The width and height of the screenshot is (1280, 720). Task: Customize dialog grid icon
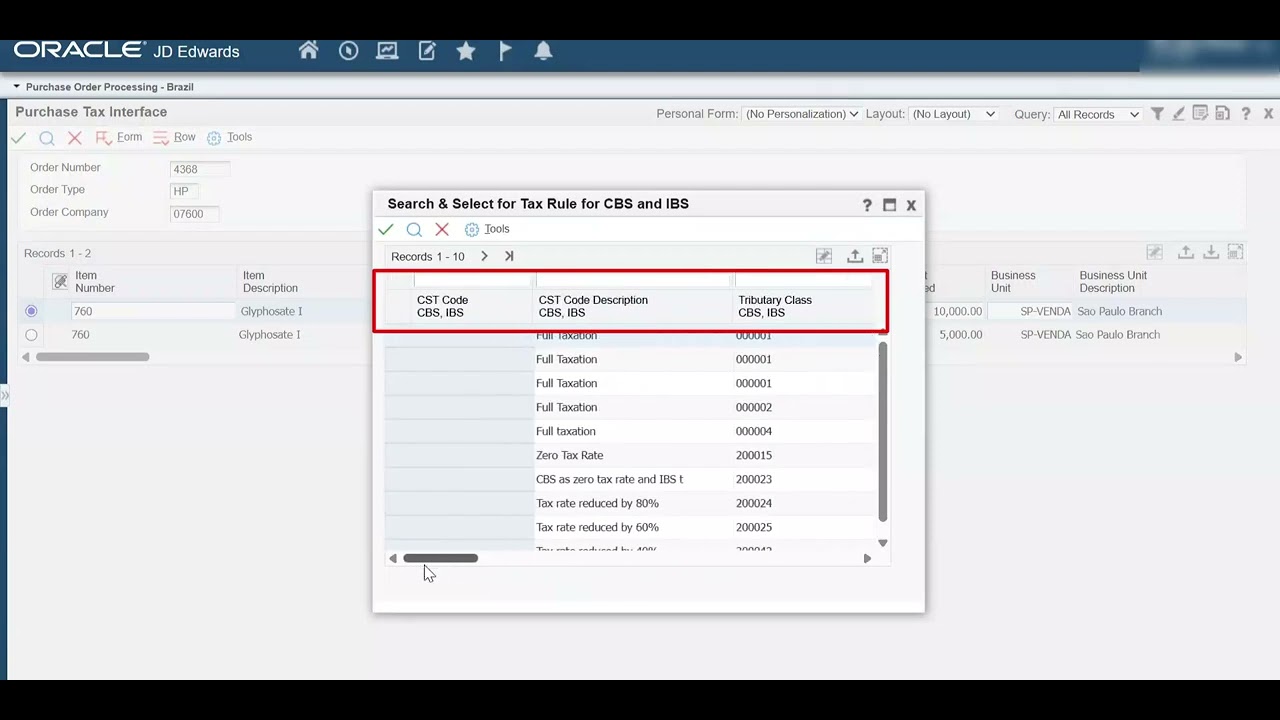[824, 256]
